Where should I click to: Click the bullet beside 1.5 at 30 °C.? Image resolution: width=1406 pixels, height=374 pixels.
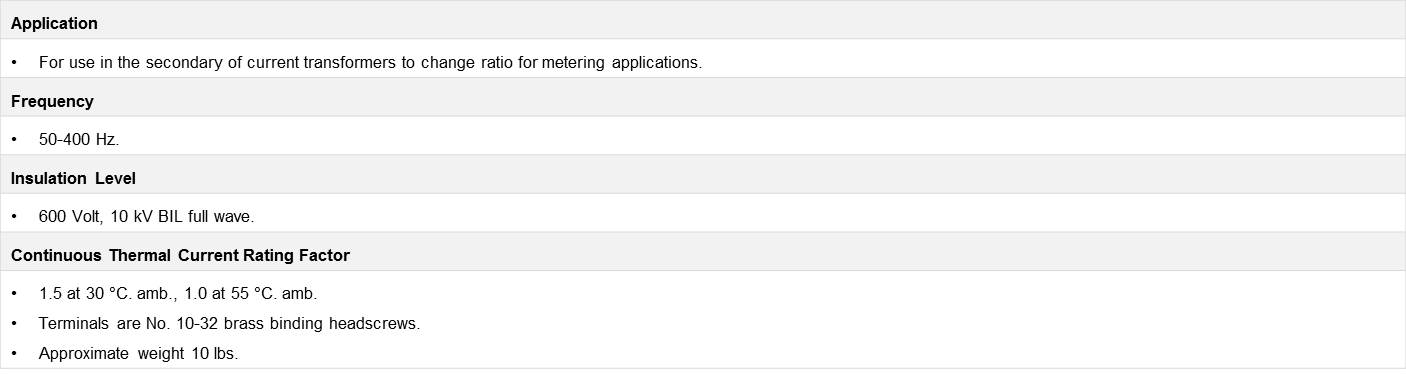click(x=15, y=294)
